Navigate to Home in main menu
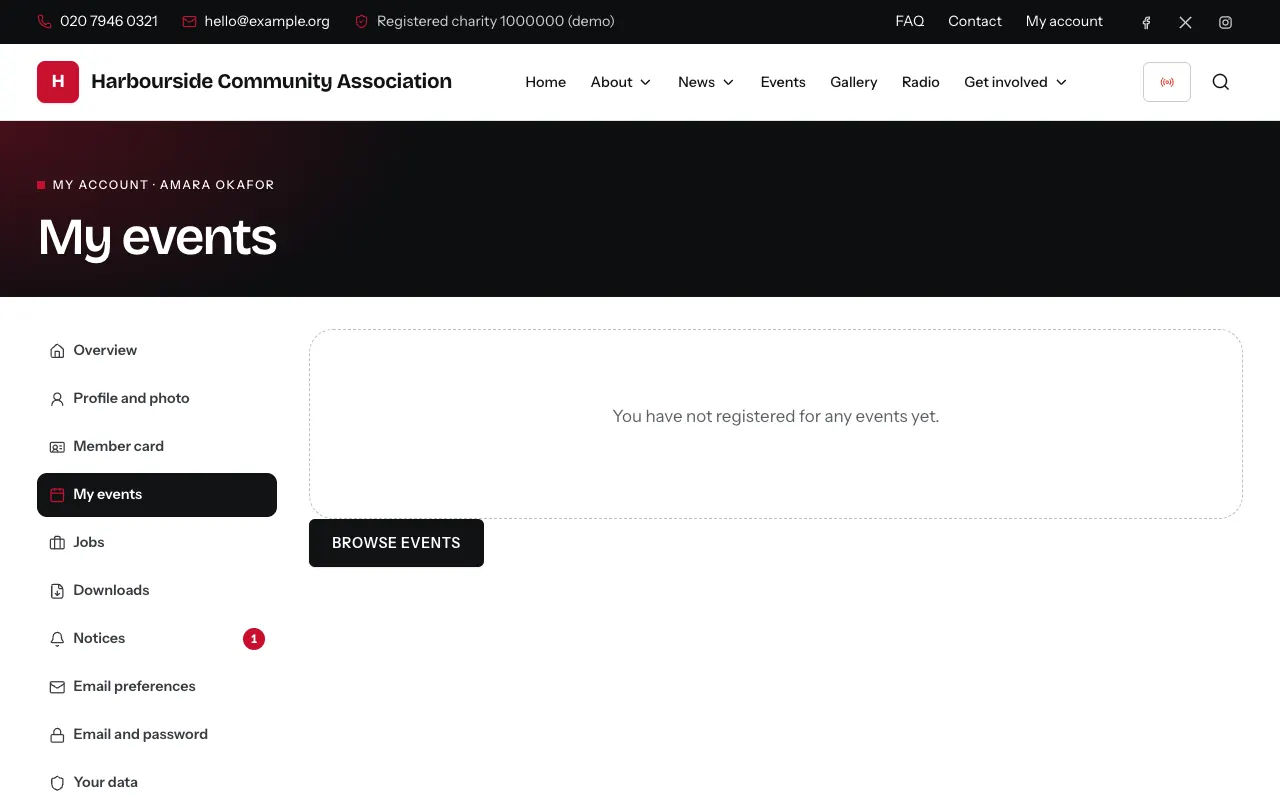Image resolution: width=1280 pixels, height=800 pixels. point(546,82)
